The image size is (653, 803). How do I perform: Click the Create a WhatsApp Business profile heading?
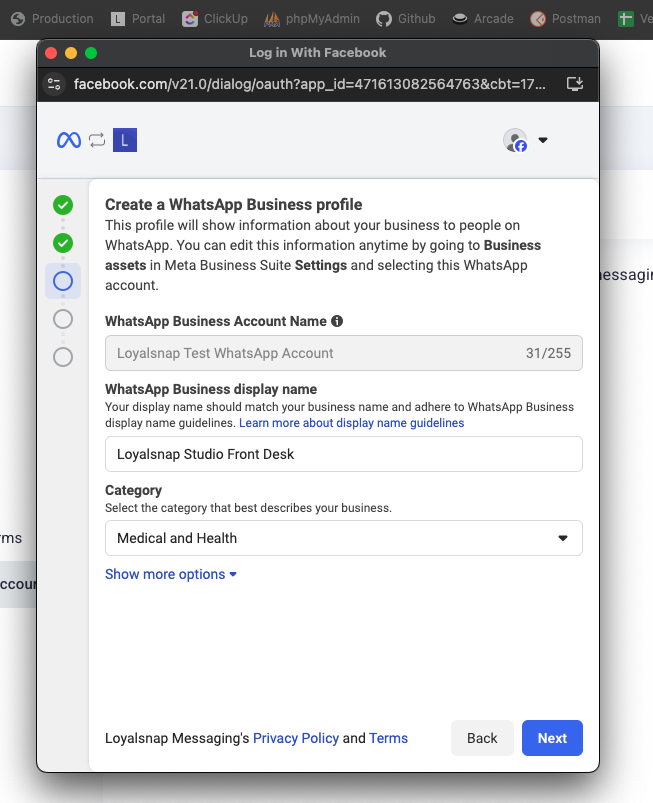click(x=234, y=204)
